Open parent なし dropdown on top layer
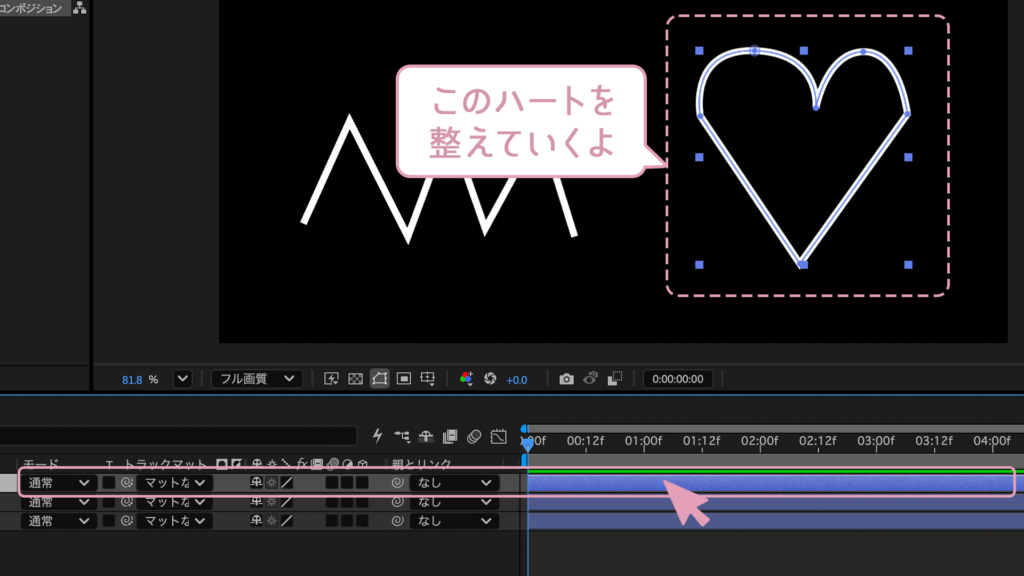Viewport: 1024px width, 576px height. 455,483
